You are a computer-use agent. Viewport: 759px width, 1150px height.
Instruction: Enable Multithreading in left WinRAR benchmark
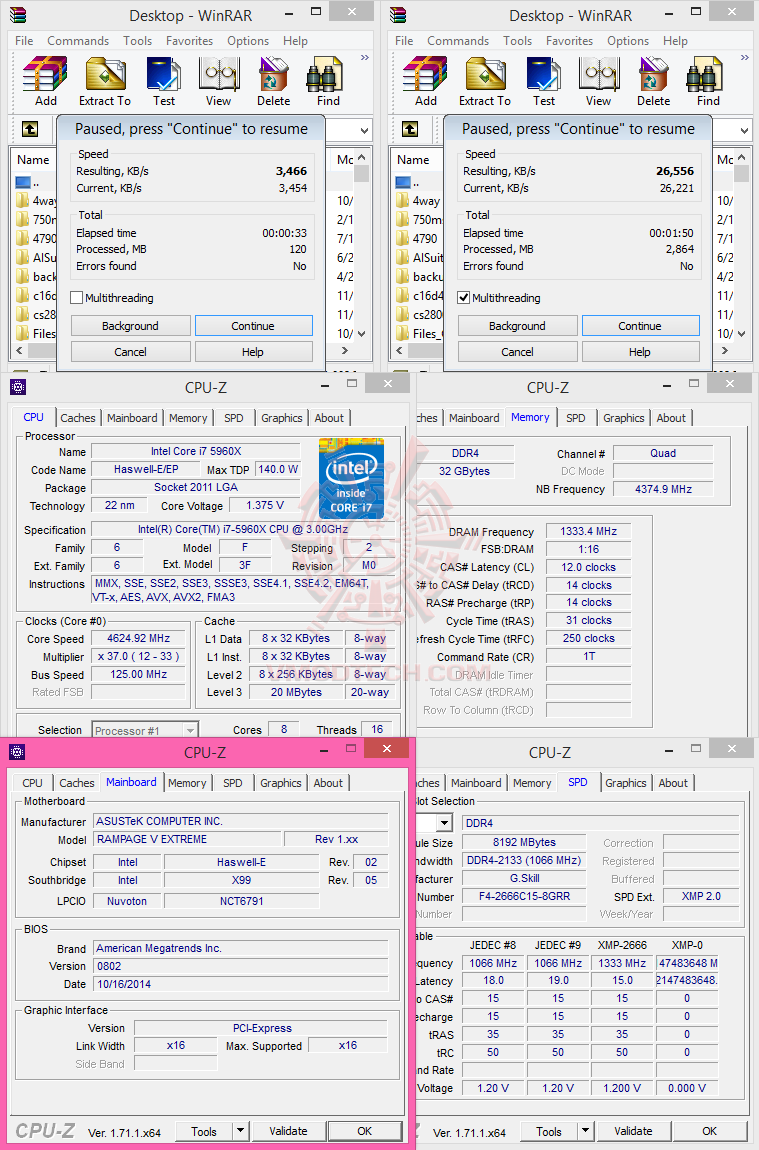click(76, 298)
